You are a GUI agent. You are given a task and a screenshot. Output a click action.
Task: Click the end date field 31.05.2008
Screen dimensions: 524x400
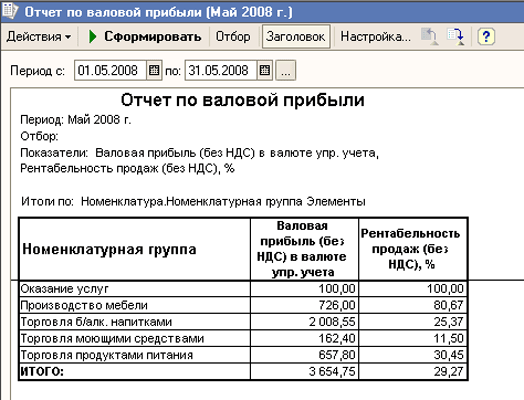click(x=221, y=70)
